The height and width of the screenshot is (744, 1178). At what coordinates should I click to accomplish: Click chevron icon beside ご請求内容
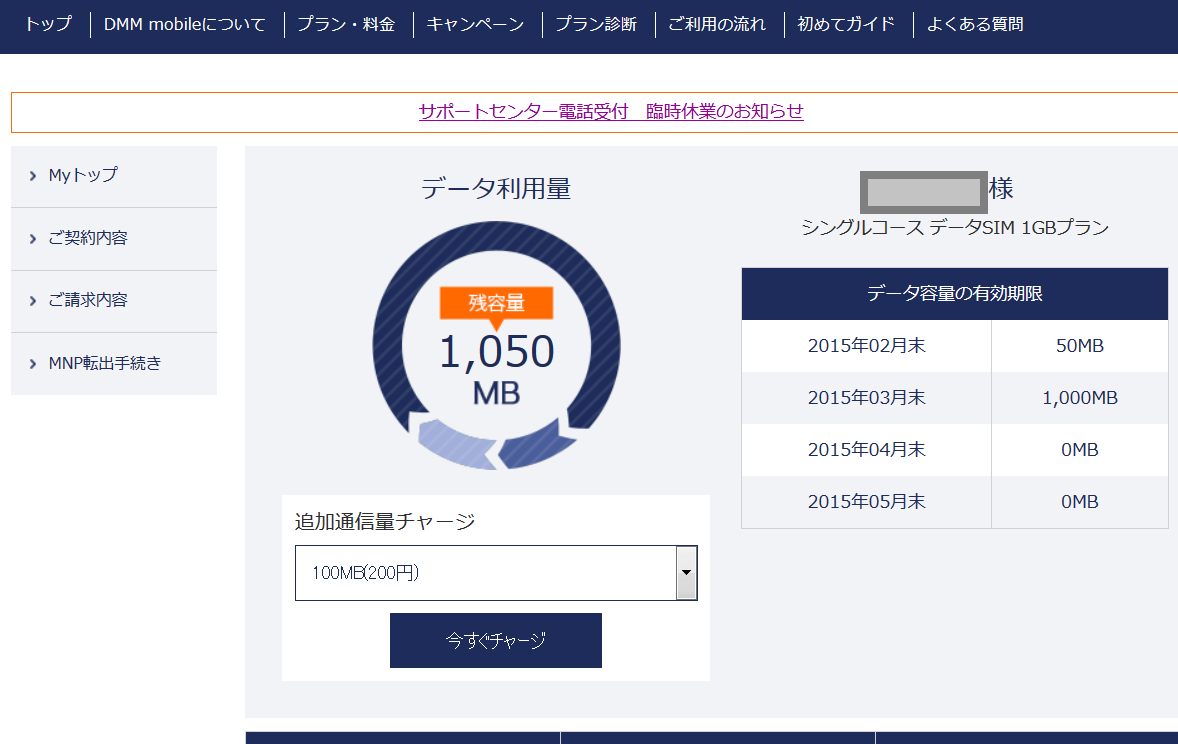point(32,301)
